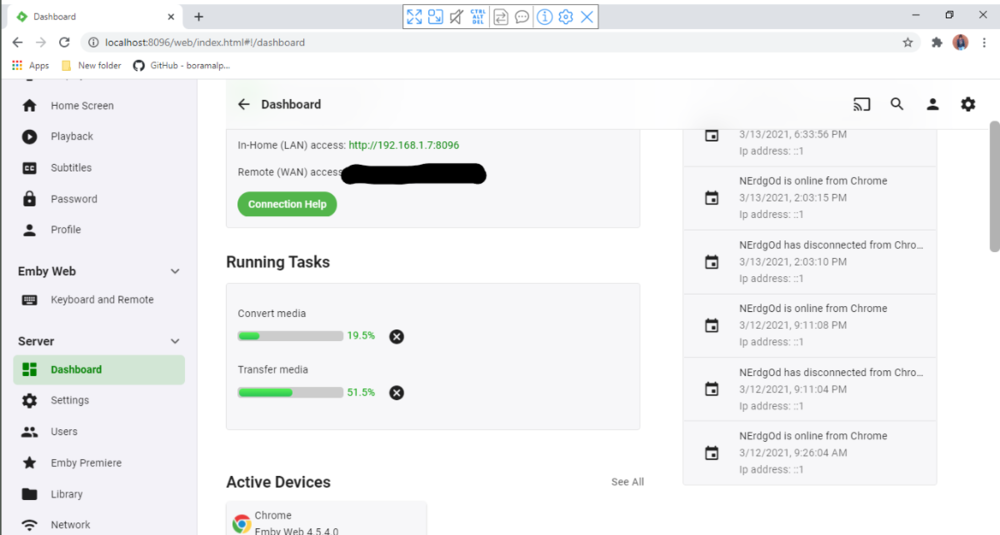This screenshot has width=1000, height=535.
Task: Click Chrome profile avatar
Action: tap(960, 43)
